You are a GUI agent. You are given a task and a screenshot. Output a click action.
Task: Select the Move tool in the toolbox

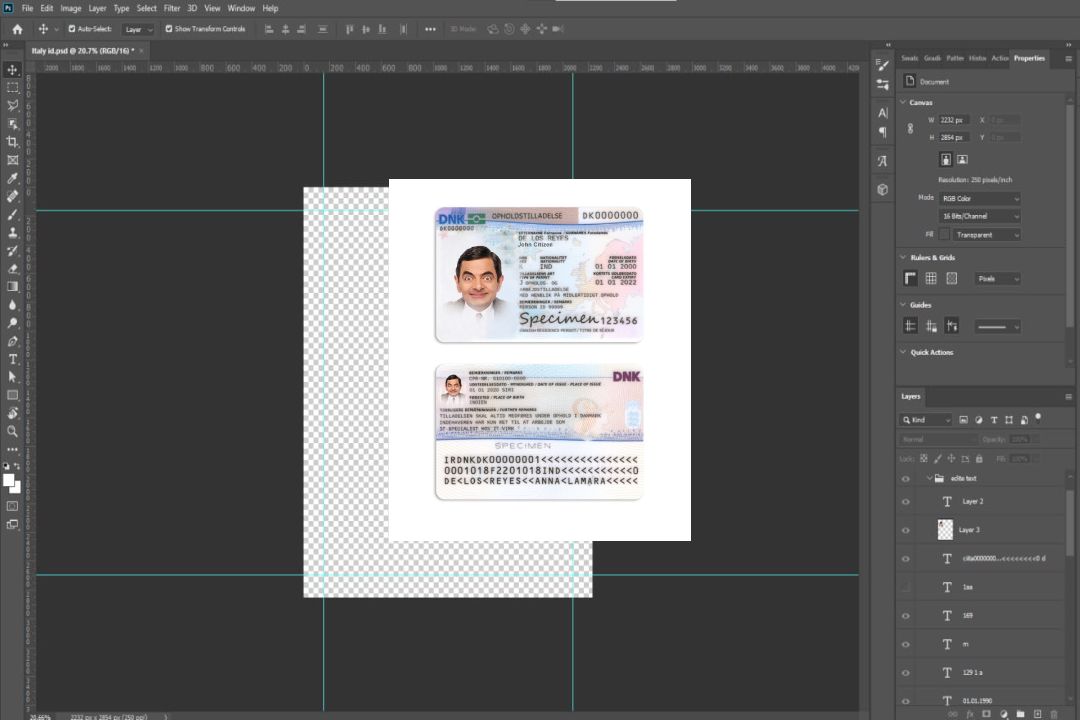(12, 70)
